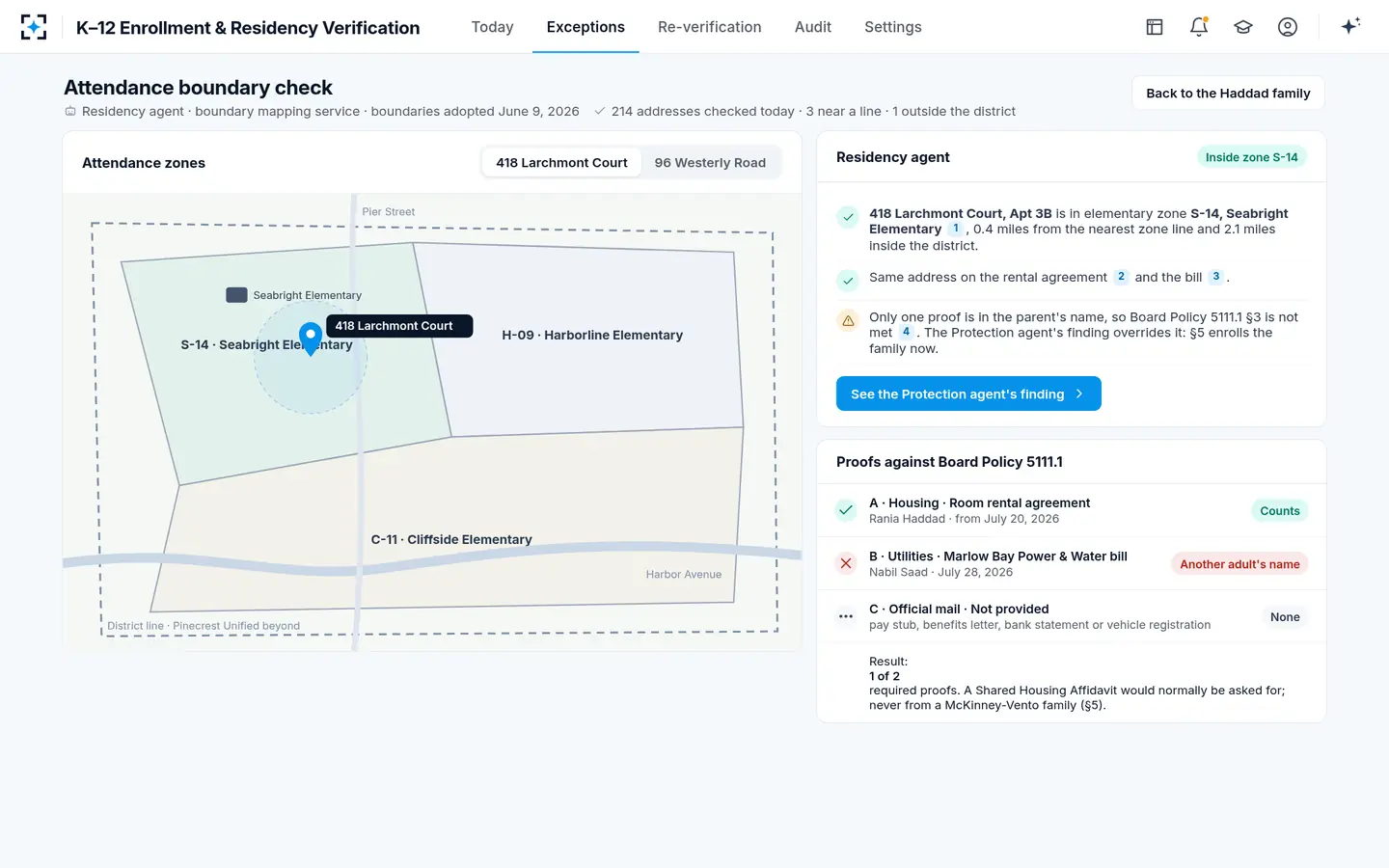Click the Seabright Elementary school marker icon
The image size is (1389, 868).
point(236,295)
